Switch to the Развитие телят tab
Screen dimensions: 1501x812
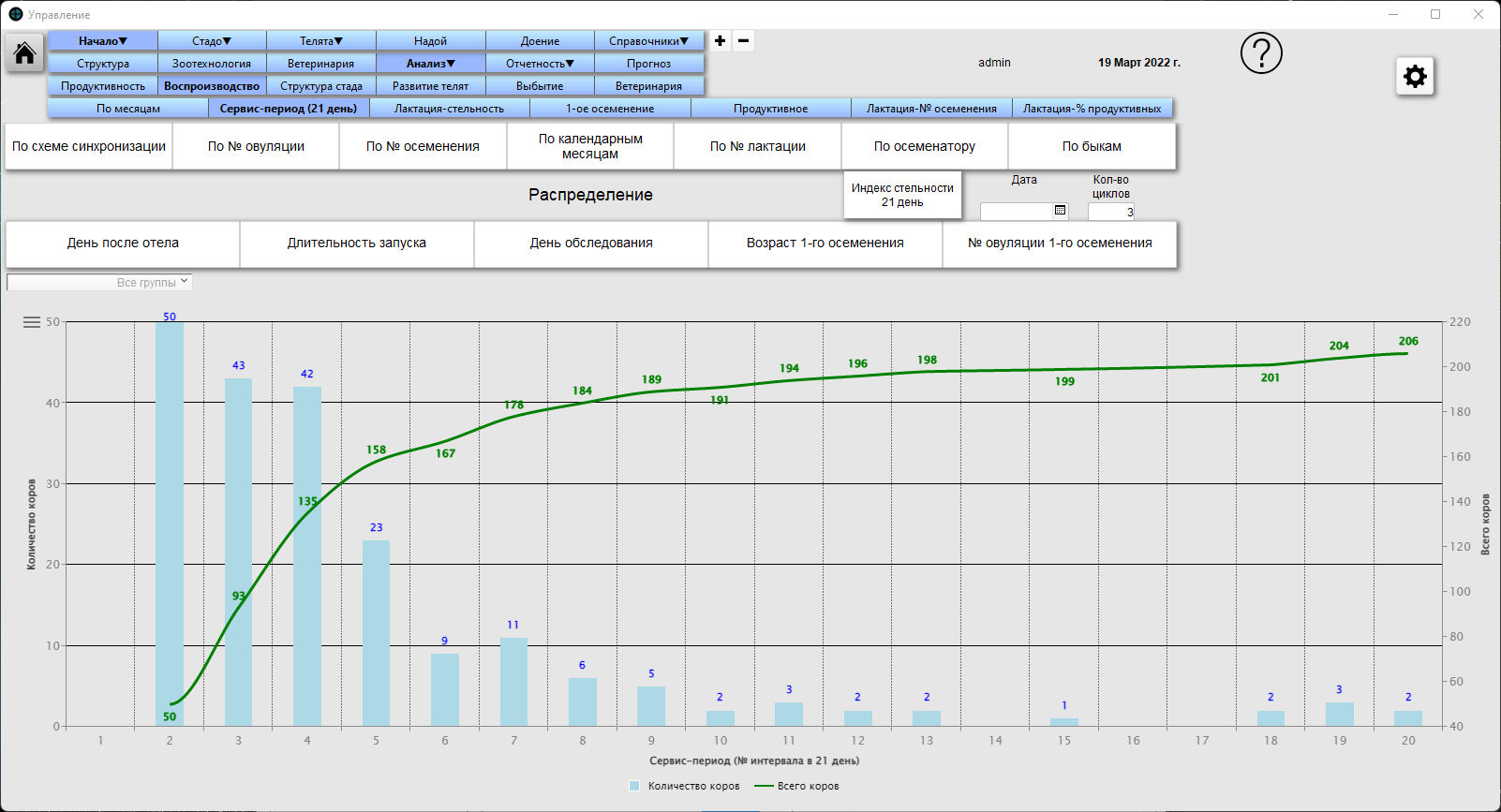coord(431,86)
